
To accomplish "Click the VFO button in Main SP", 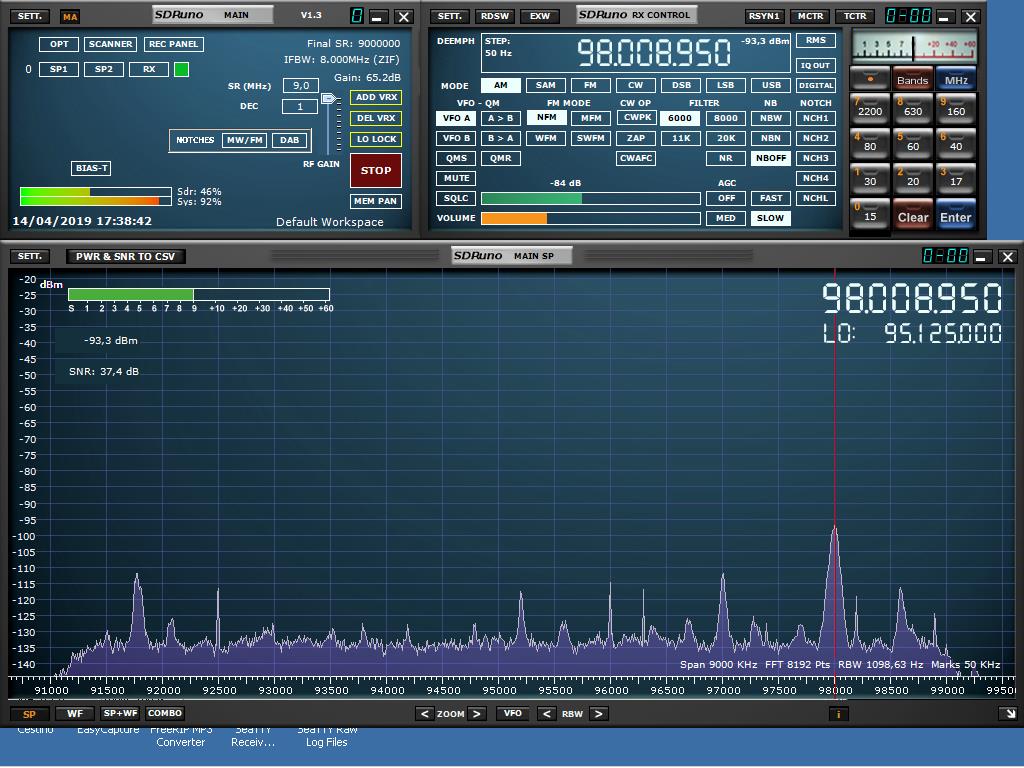I will [513, 713].
